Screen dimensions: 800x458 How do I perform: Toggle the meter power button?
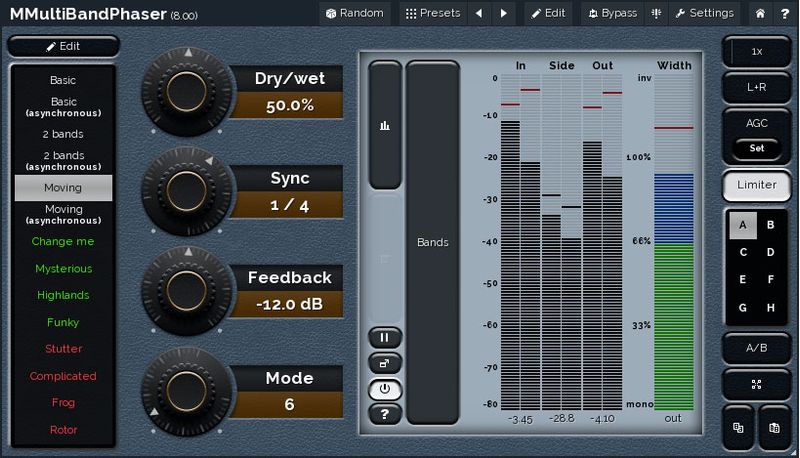coord(385,389)
